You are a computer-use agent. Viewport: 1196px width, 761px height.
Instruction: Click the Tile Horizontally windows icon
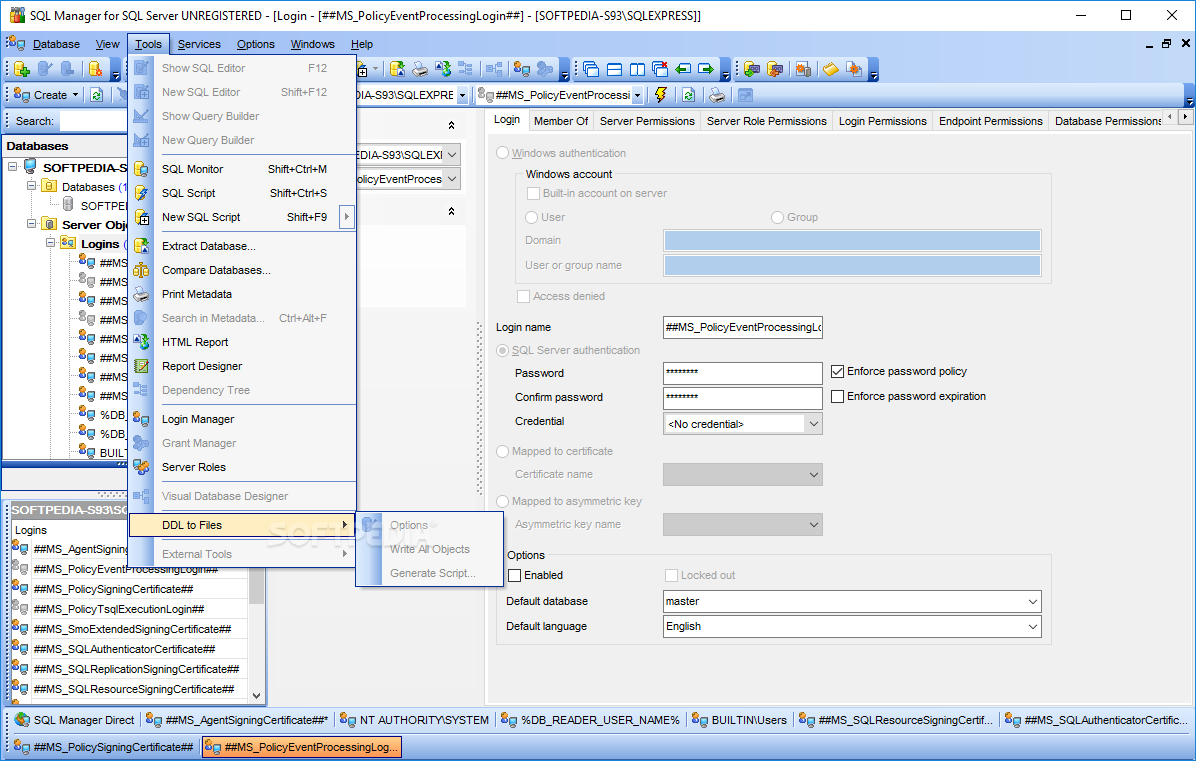pyautogui.click(x=614, y=69)
